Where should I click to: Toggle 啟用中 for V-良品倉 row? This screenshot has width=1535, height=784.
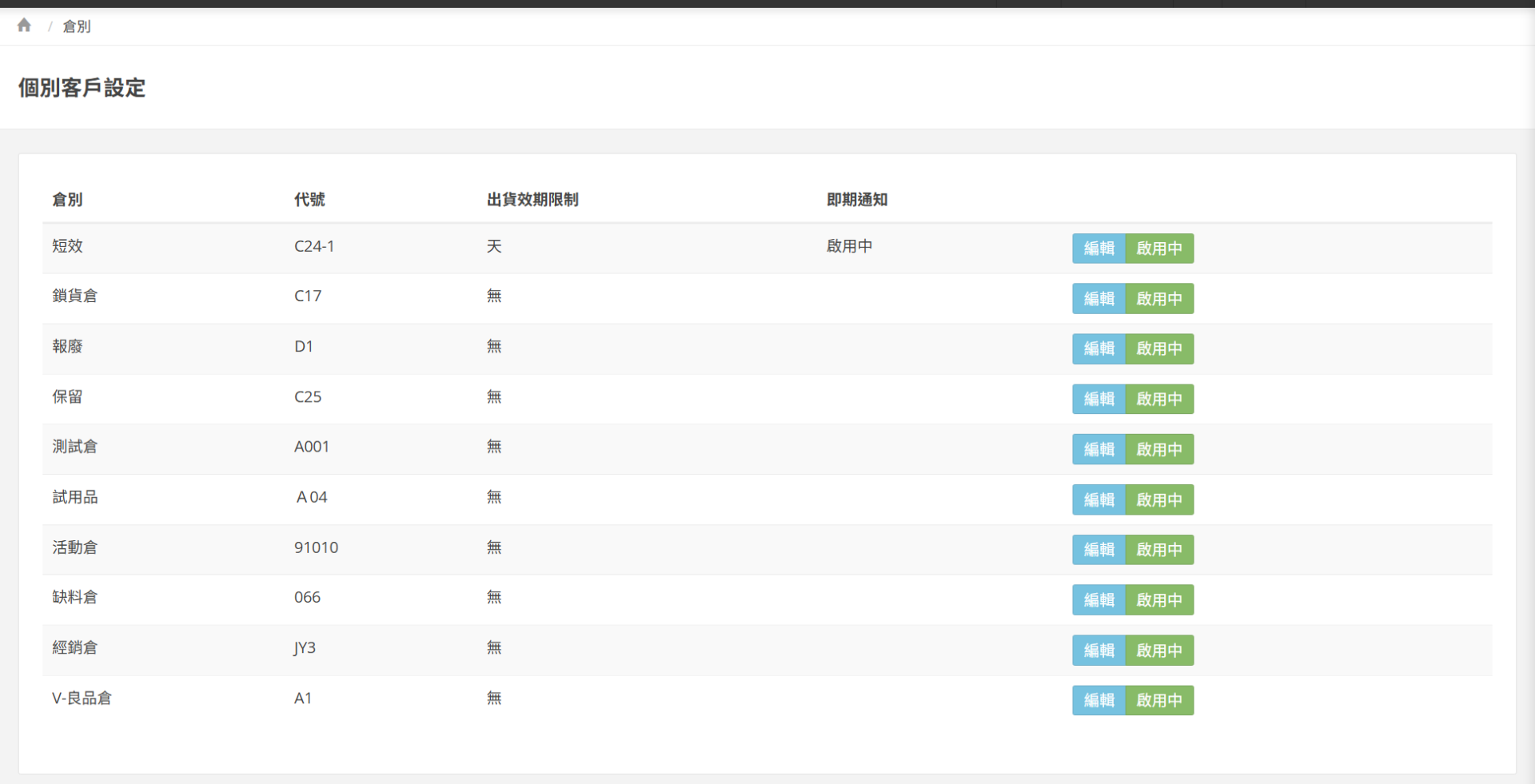1158,700
